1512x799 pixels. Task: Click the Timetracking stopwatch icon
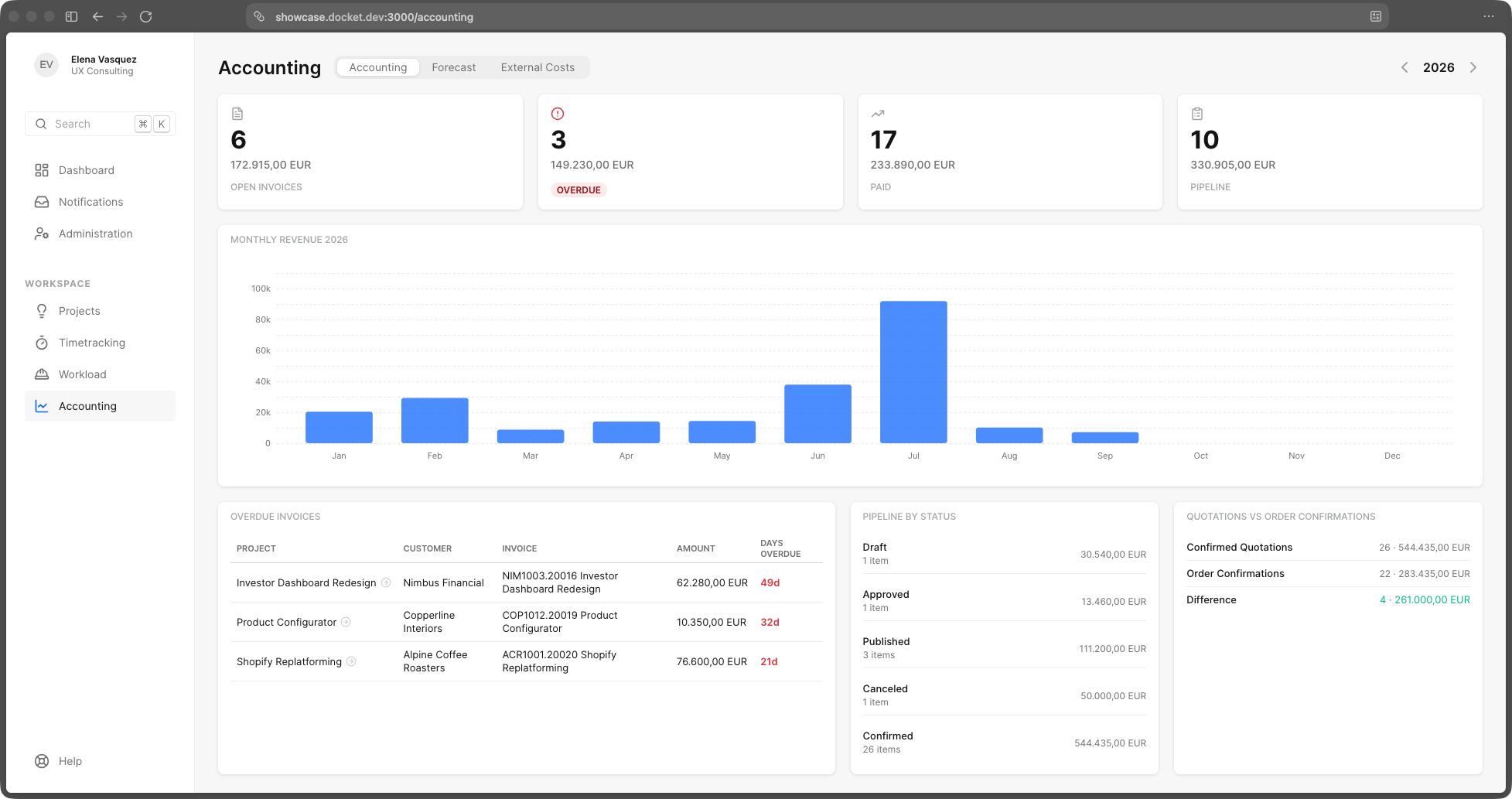tap(42, 343)
